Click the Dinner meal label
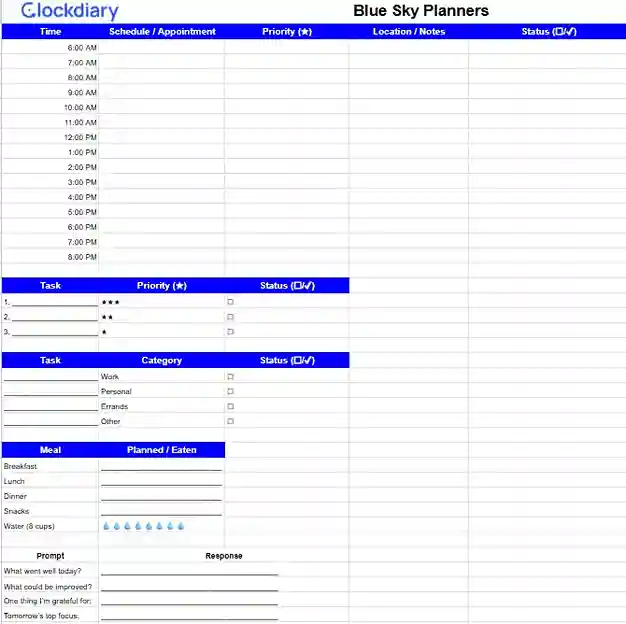Screen dimensions: 626x624 pyautogui.click(x=15, y=496)
